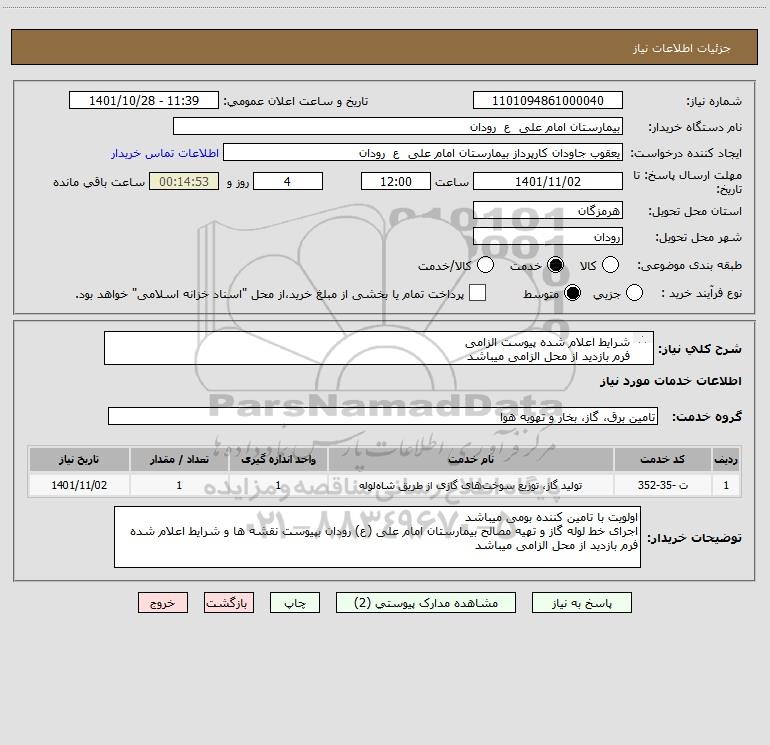The image size is (770, 745).
Task: Click the buyer organization name field
Action: coord(398,126)
